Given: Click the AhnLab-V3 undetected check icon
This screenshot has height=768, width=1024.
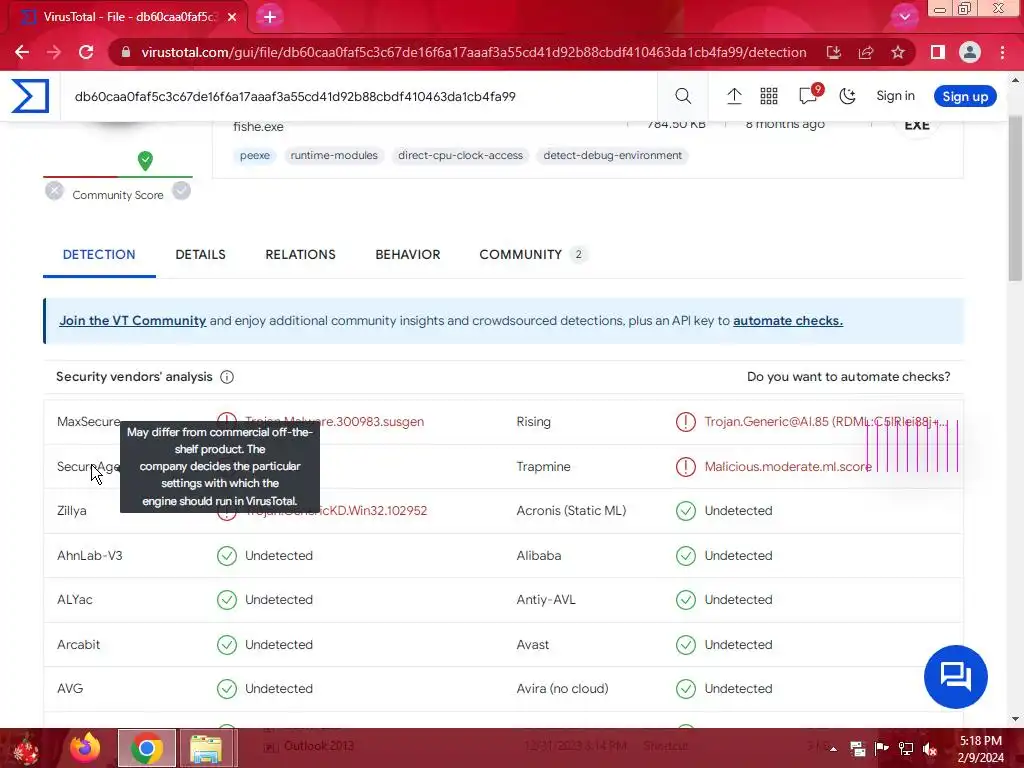Looking at the screenshot, I should 227,556.
